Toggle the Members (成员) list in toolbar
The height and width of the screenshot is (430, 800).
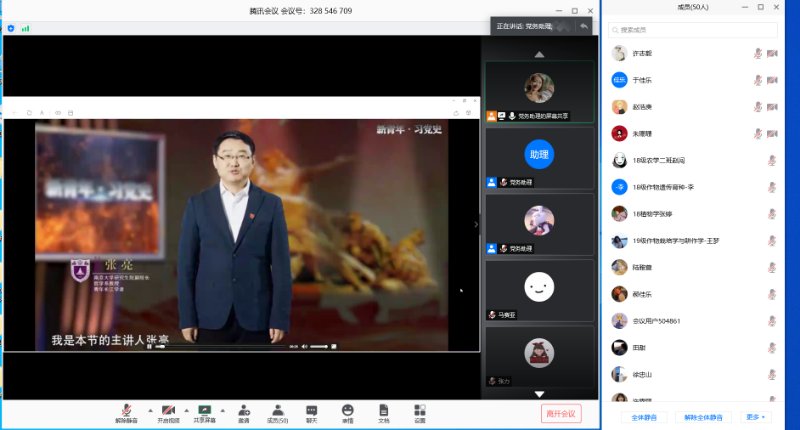(x=276, y=412)
